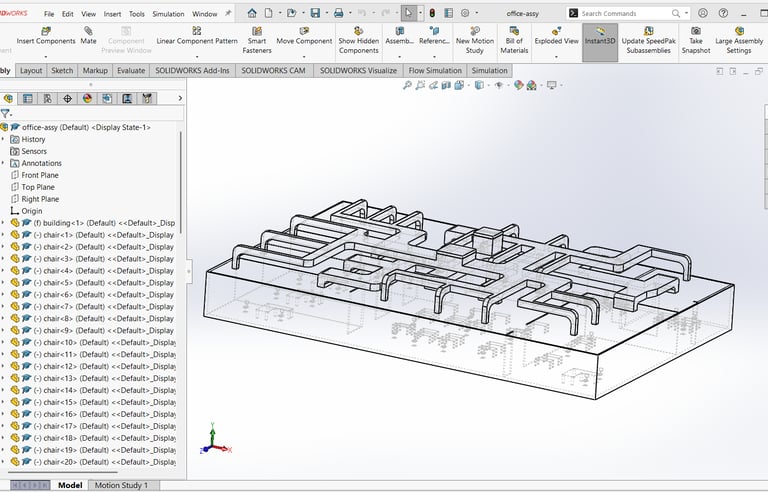Select the Linear Component Pattern tool
Image resolution: width=768 pixels, height=492 pixels.
point(197,36)
